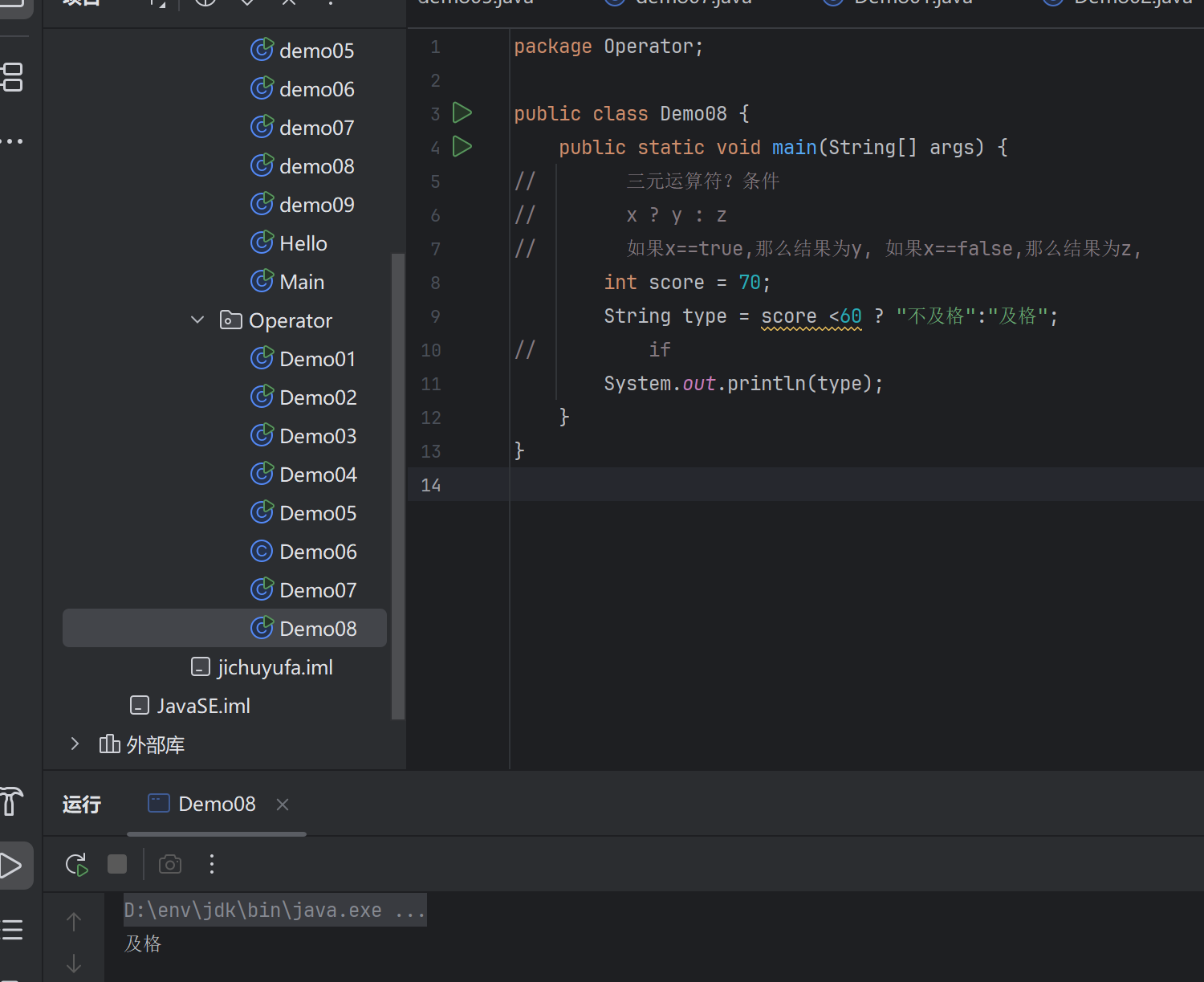Click the 及格 output line in console
Screen dimensions: 1204x982
click(143, 943)
